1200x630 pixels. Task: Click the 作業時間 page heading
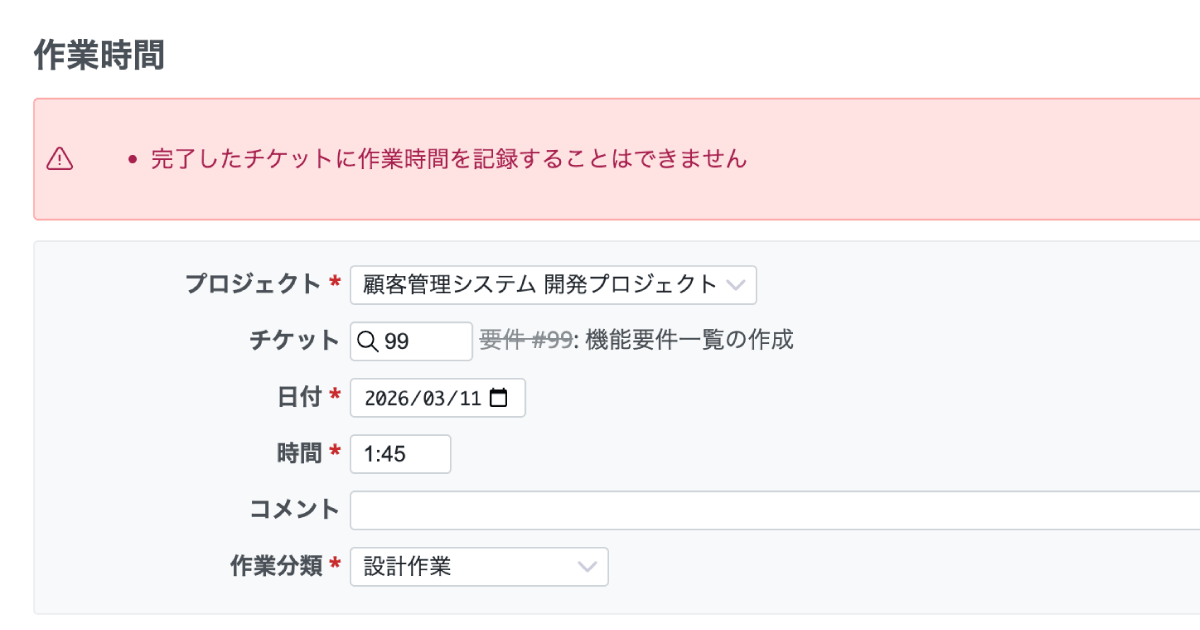point(99,56)
